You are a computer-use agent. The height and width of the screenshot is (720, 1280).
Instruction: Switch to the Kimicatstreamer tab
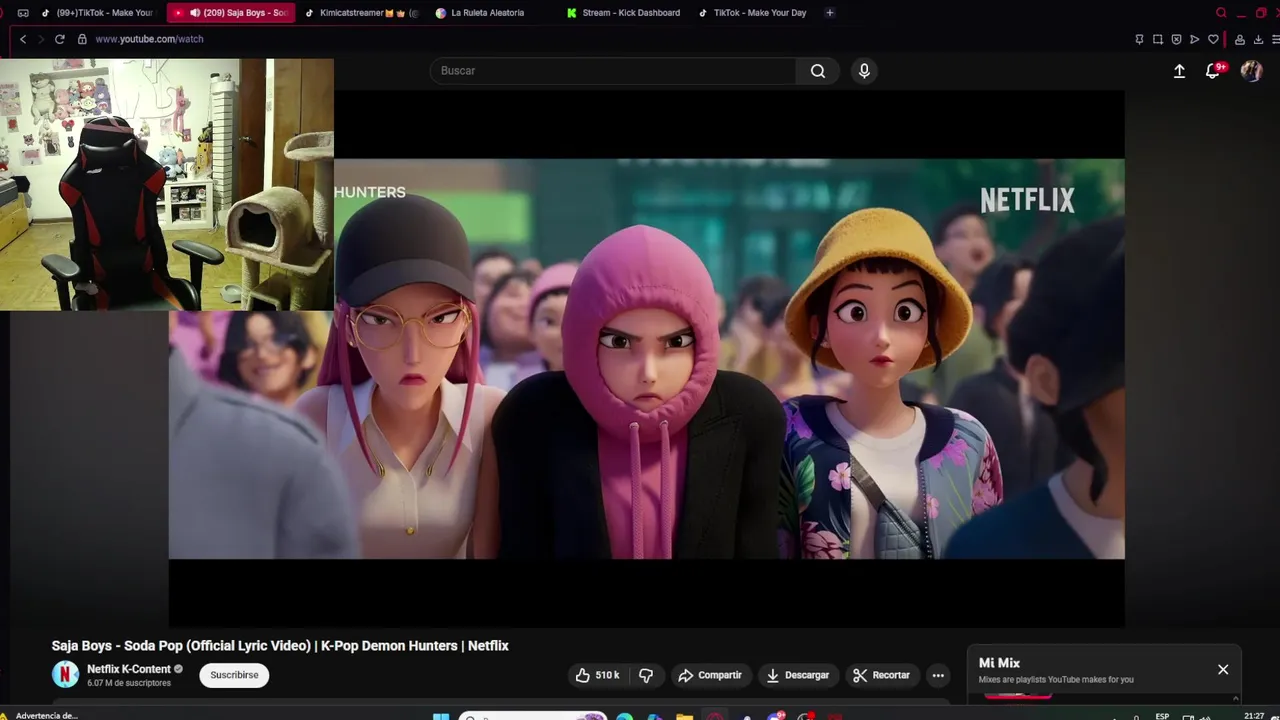tap(362, 13)
